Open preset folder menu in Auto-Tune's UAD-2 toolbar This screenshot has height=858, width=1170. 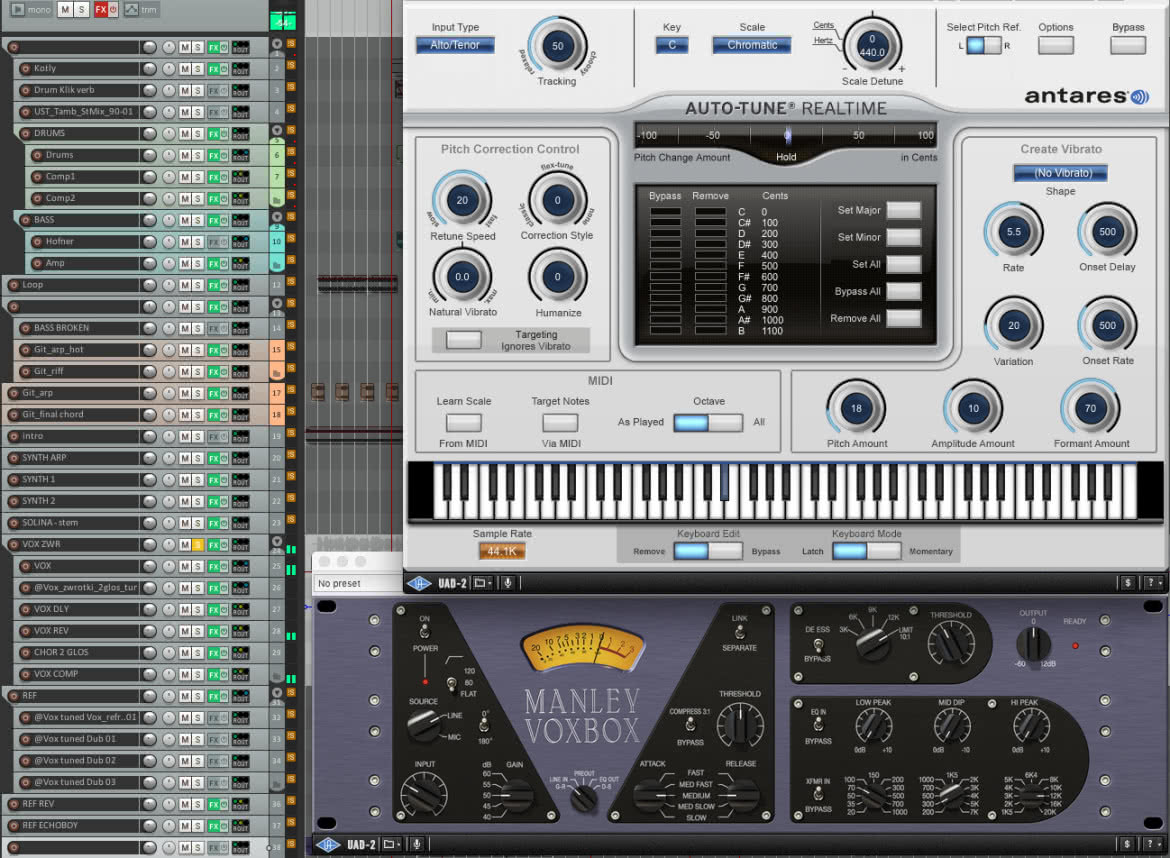pyautogui.click(x=483, y=583)
